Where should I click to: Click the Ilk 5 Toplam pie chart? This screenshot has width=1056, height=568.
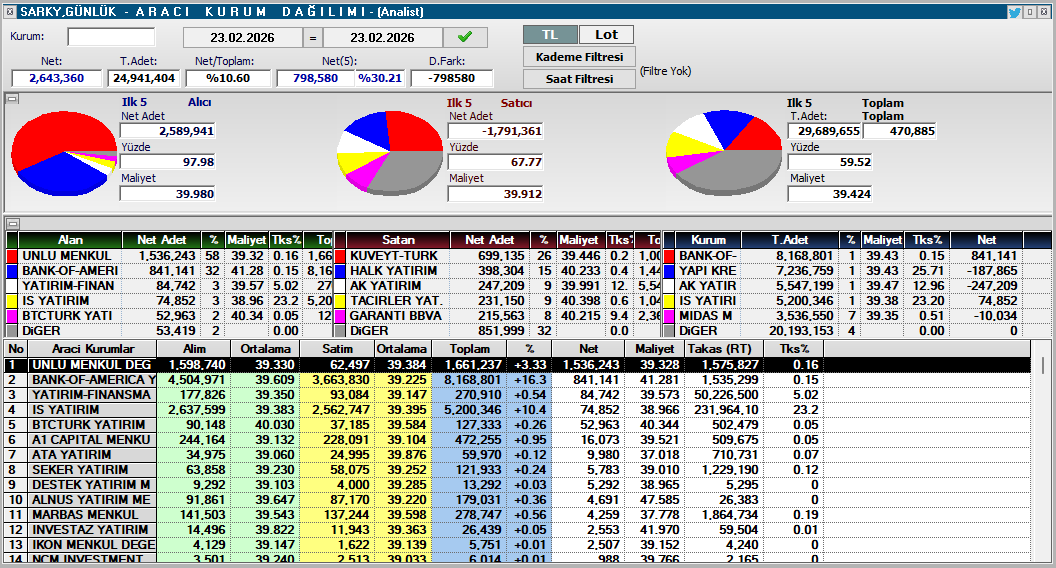(x=724, y=154)
